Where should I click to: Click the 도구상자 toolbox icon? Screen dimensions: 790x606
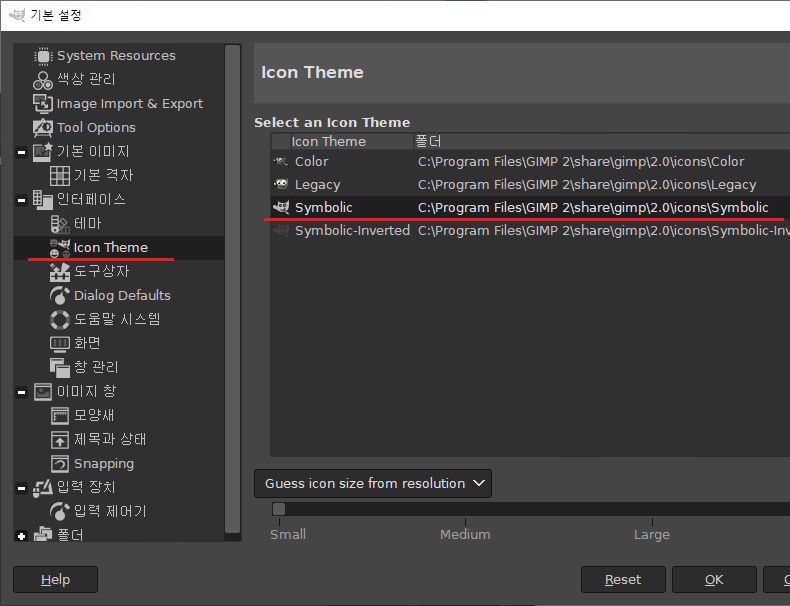[x=60, y=272]
